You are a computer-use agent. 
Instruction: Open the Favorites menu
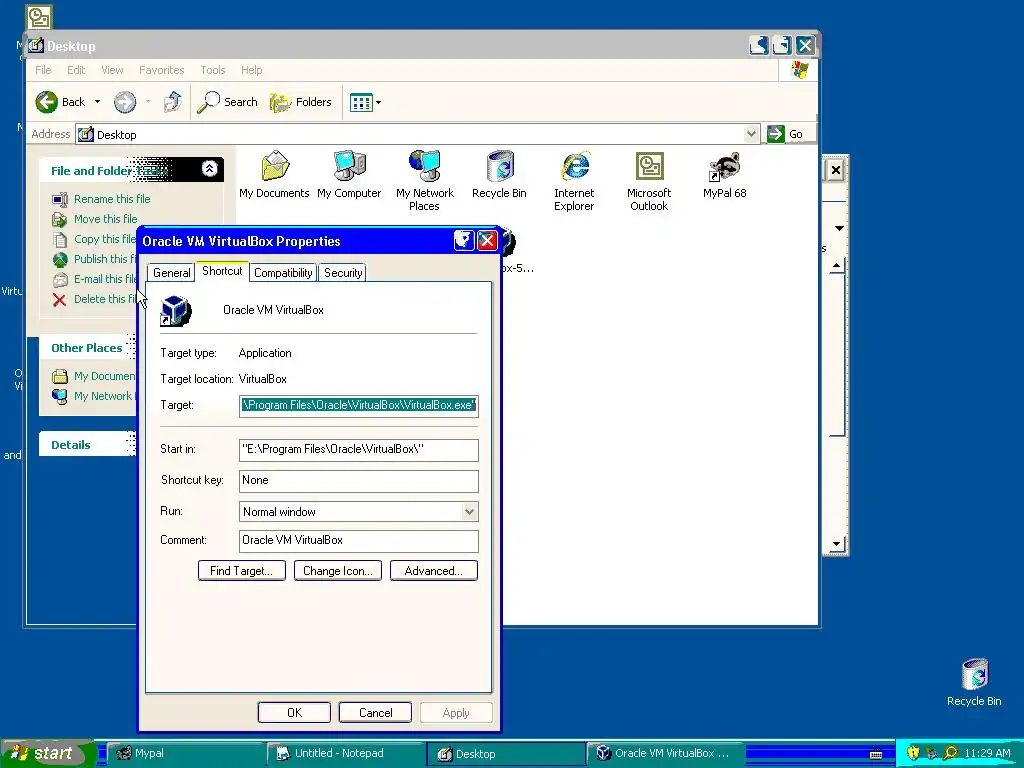point(161,70)
